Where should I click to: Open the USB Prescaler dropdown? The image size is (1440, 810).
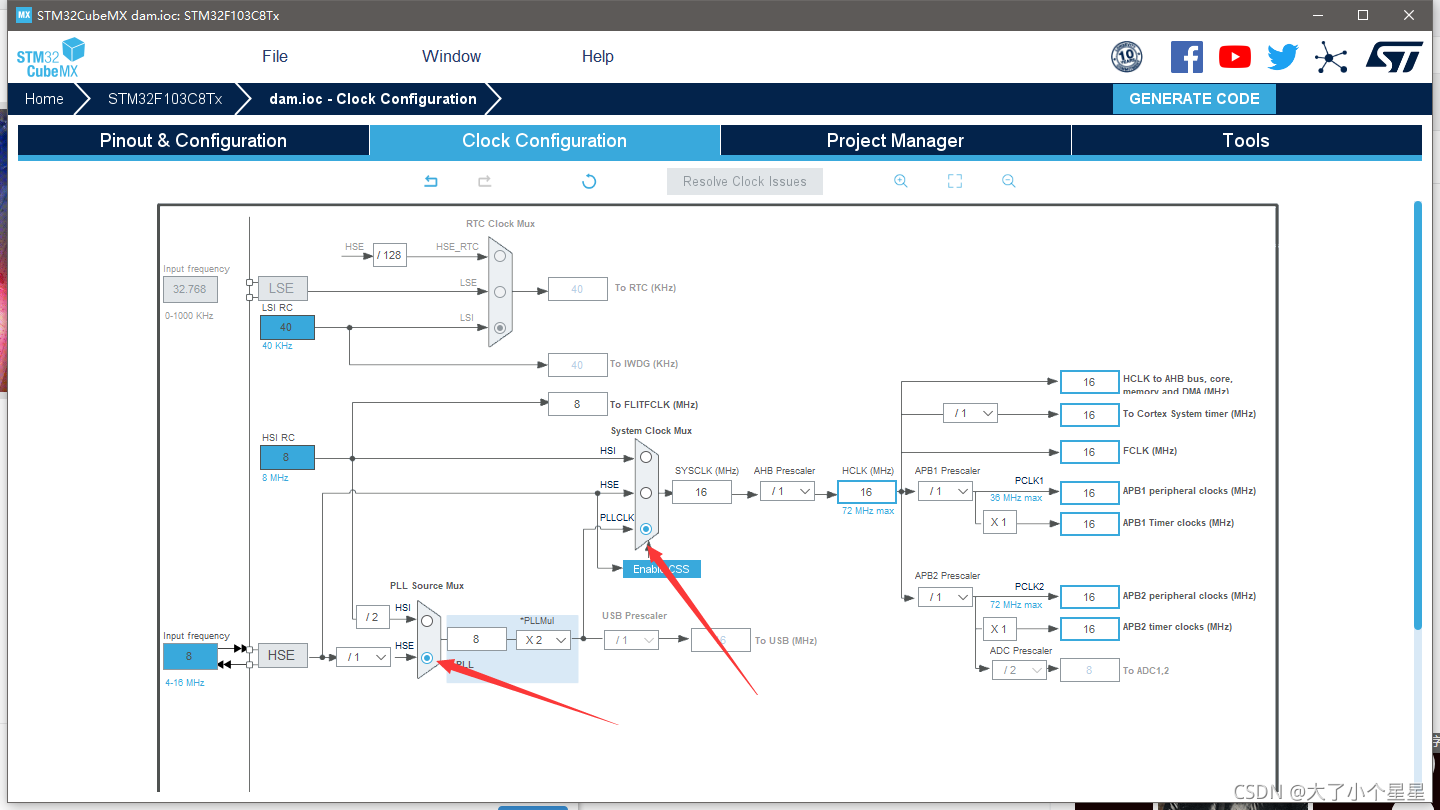click(x=631, y=640)
